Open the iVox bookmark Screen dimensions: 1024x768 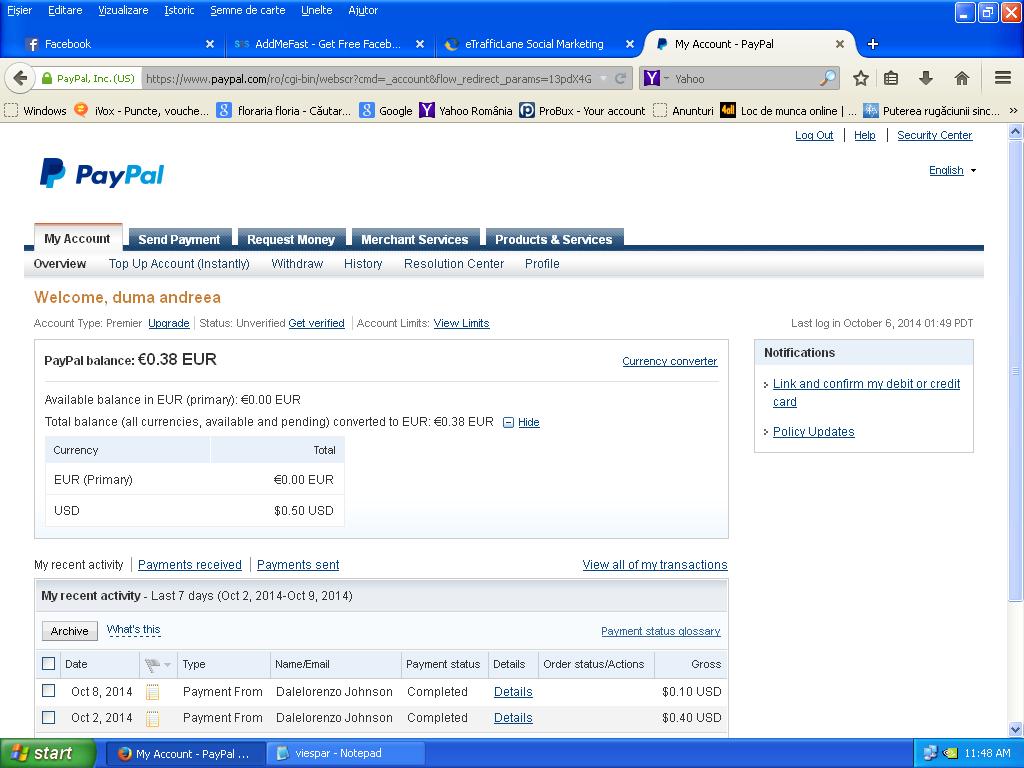pos(142,110)
